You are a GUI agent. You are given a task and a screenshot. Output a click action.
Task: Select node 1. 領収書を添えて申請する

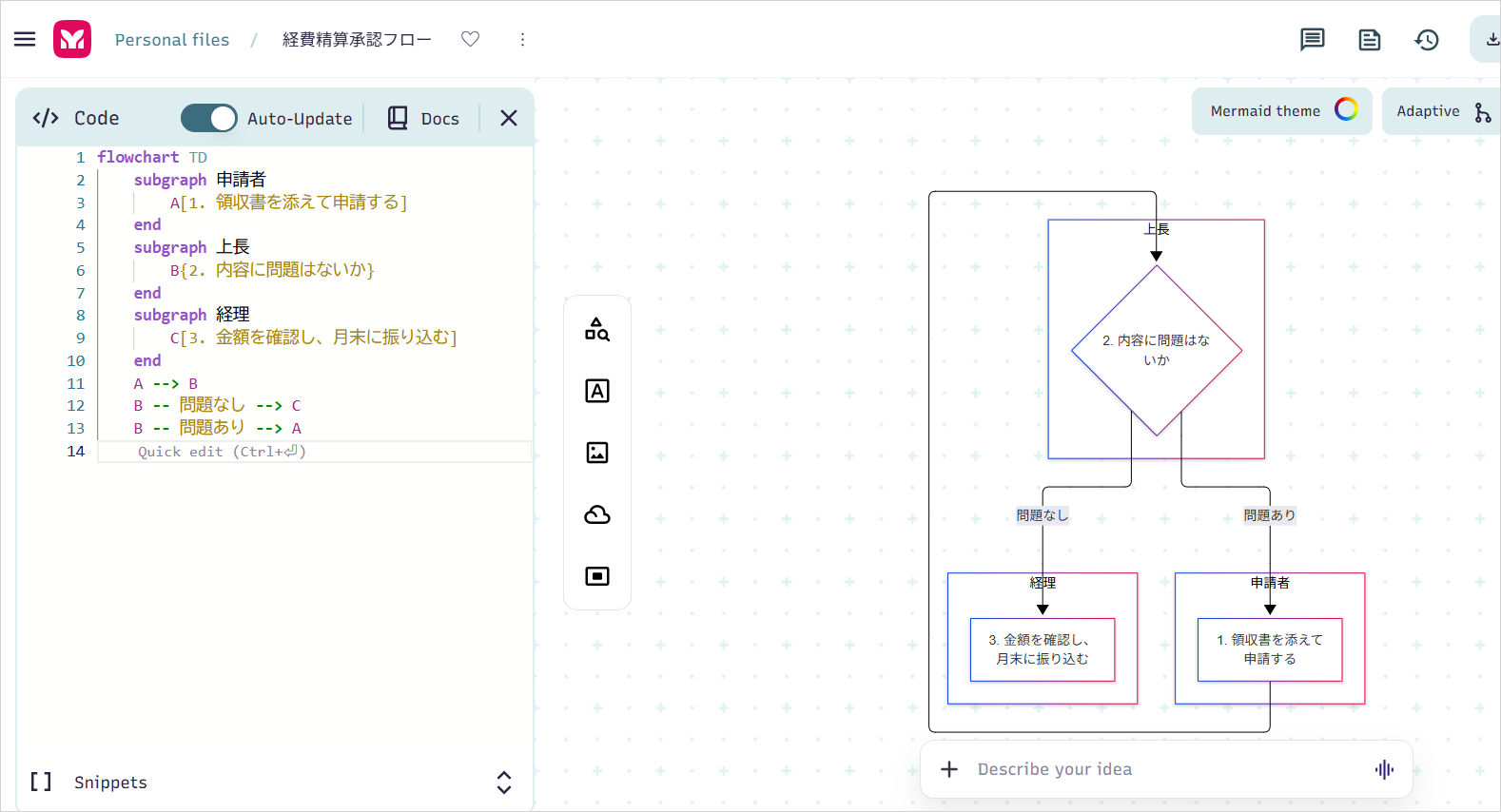click(x=1270, y=649)
